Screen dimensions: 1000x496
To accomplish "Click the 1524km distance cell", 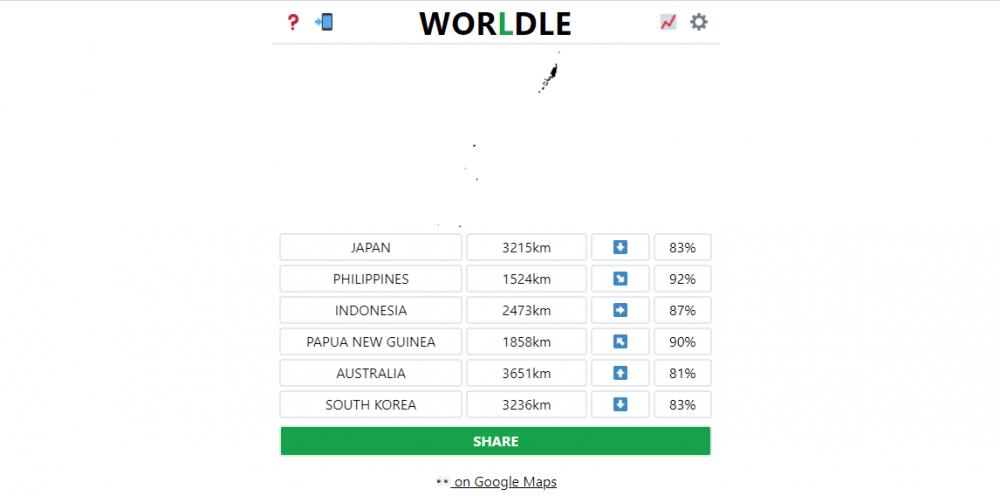I will point(526,279).
